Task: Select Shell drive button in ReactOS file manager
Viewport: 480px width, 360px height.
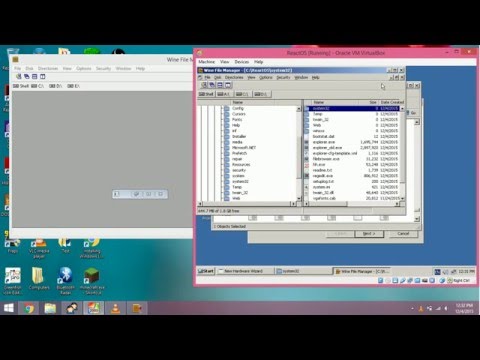Action: (x=206, y=94)
